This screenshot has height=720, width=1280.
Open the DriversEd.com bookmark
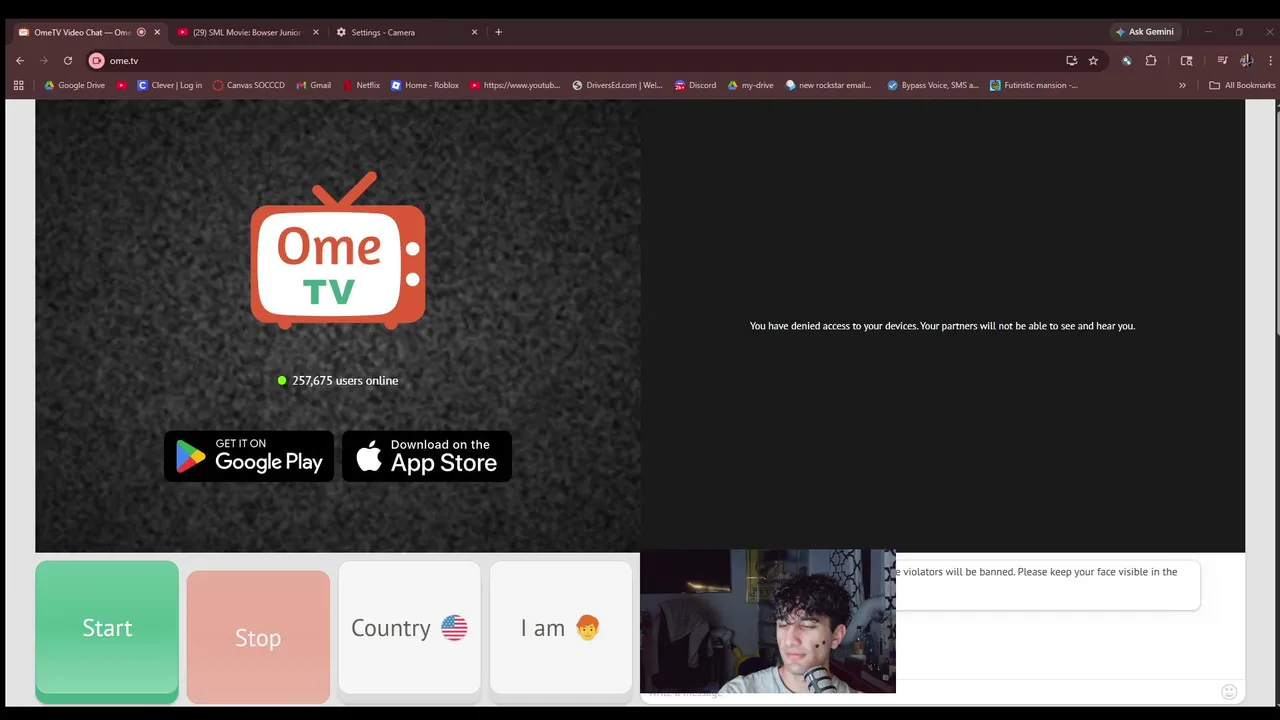point(618,85)
